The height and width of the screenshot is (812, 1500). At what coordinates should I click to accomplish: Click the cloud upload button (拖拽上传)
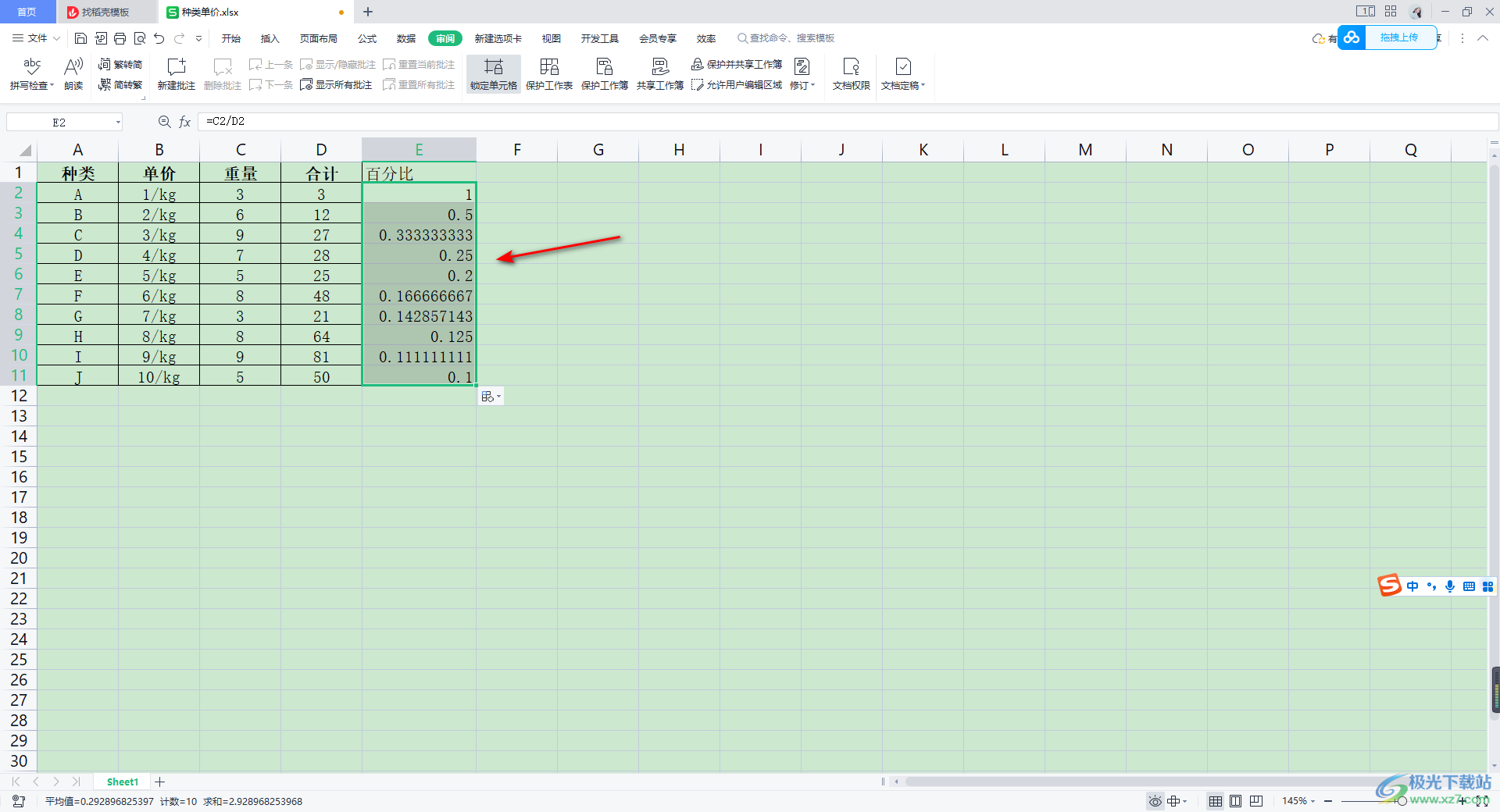point(1388,37)
